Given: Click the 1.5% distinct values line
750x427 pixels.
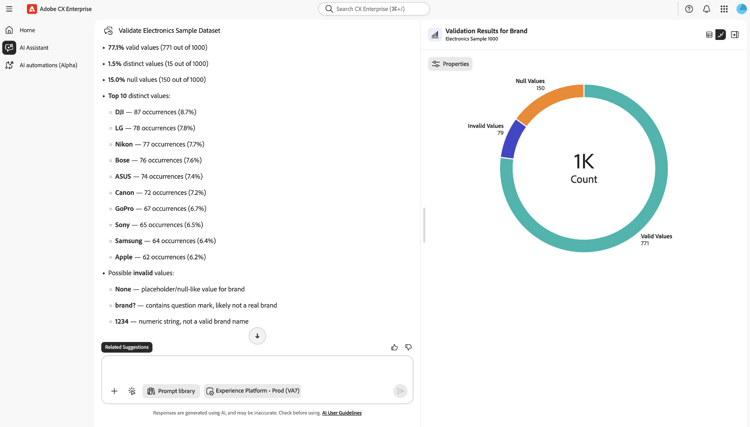Looking at the screenshot, I should [158, 64].
